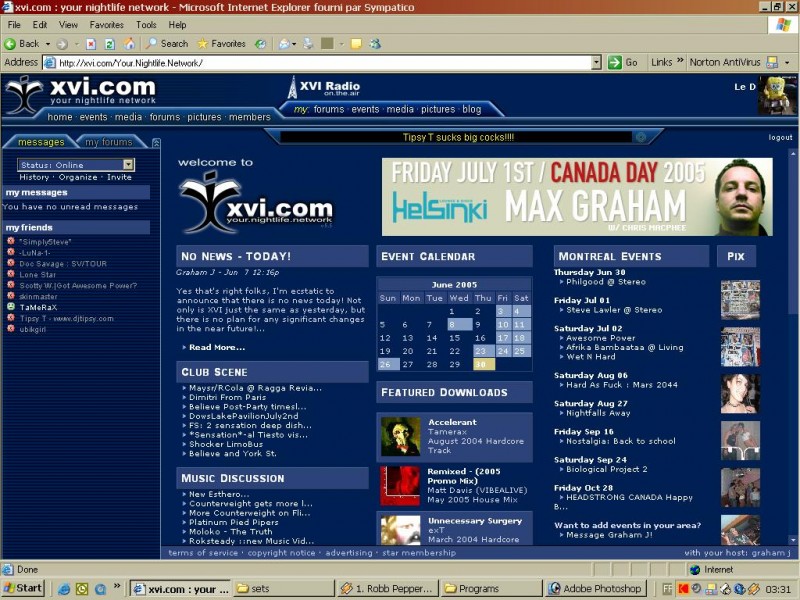This screenshot has height=600, width=800.
Task: Open the sets folder taskbar button
Action: click(284, 589)
